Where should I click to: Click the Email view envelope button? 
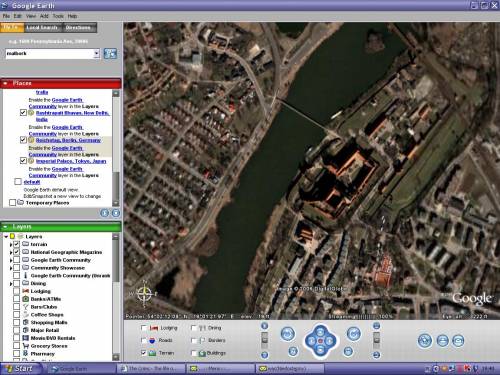tap(458, 341)
